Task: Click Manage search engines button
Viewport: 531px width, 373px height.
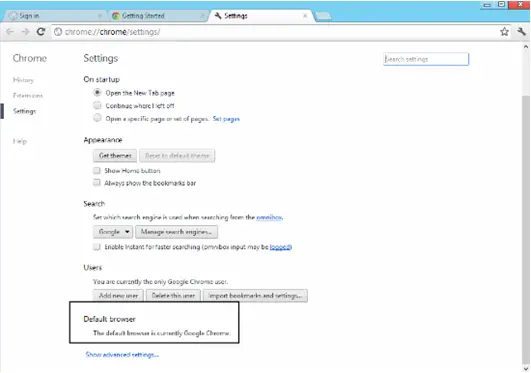Action: pyautogui.click(x=176, y=232)
